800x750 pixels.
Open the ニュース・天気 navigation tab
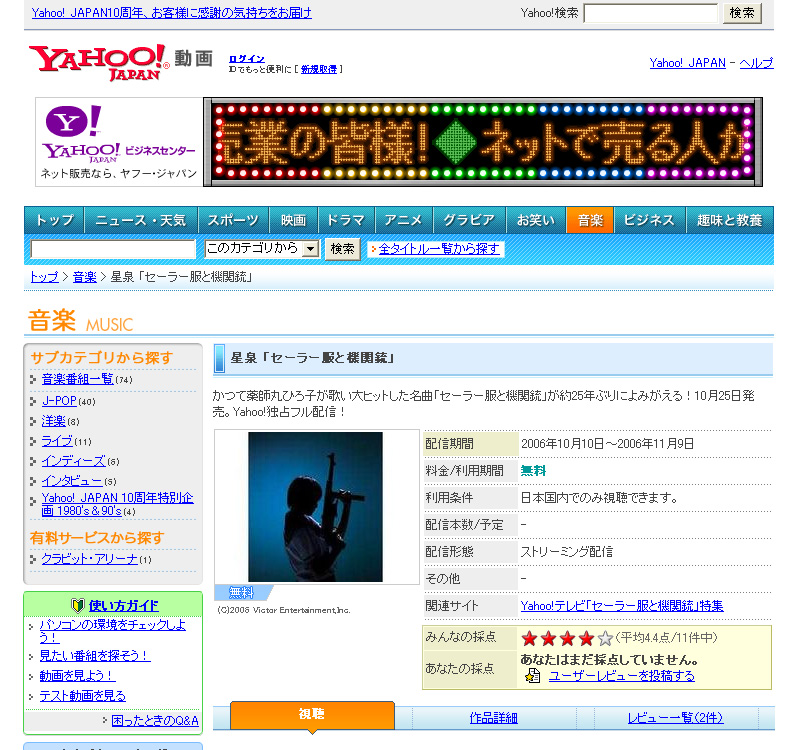pos(141,220)
